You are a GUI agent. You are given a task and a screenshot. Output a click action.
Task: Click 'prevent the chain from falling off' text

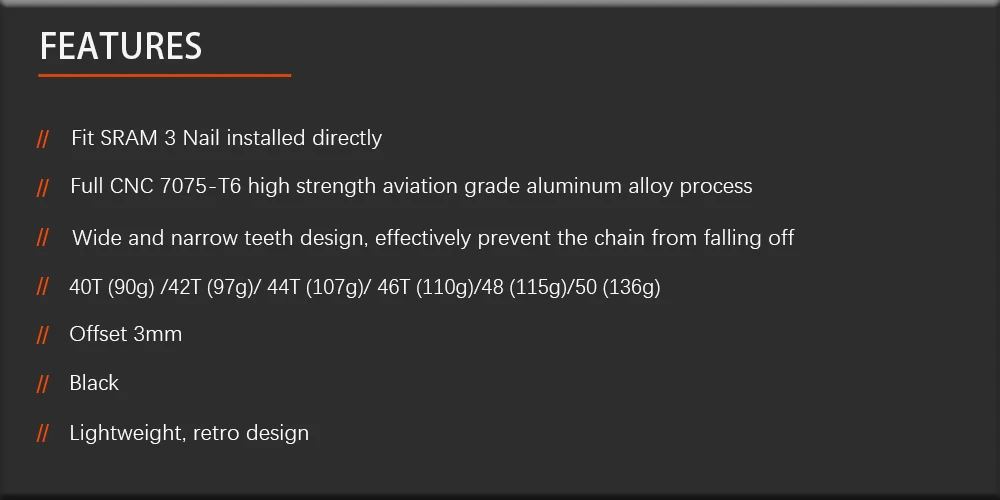[x=636, y=238]
